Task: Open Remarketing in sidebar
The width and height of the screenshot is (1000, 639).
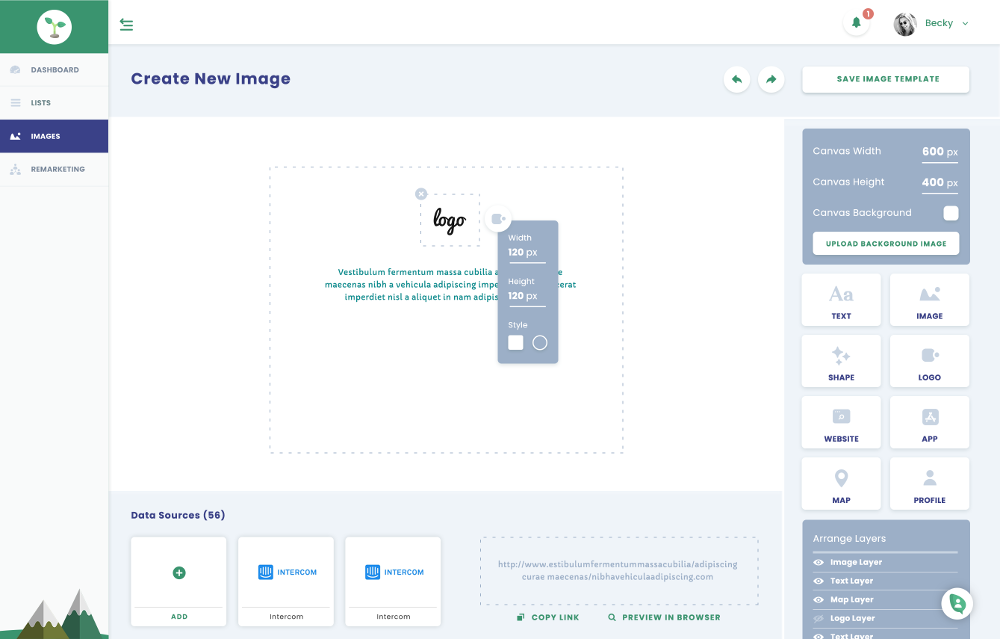Action: coord(54,169)
